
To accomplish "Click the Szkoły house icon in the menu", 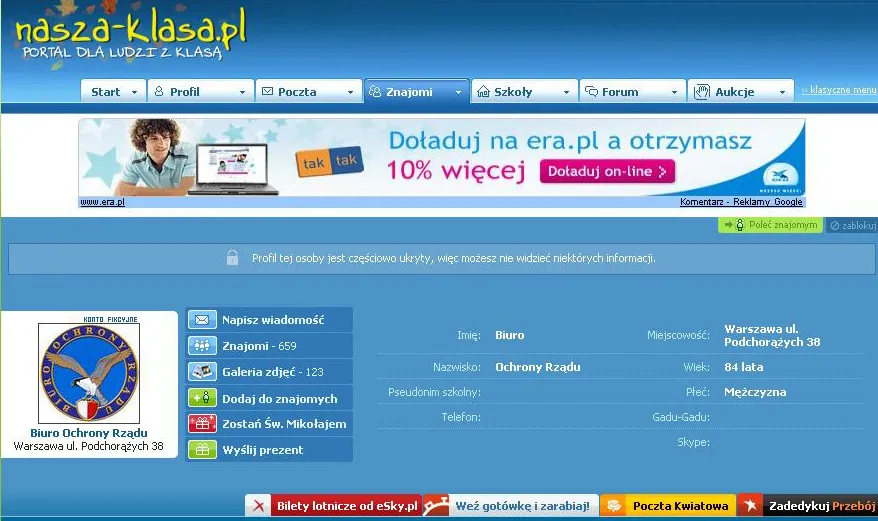I will pyautogui.click(x=483, y=91).
